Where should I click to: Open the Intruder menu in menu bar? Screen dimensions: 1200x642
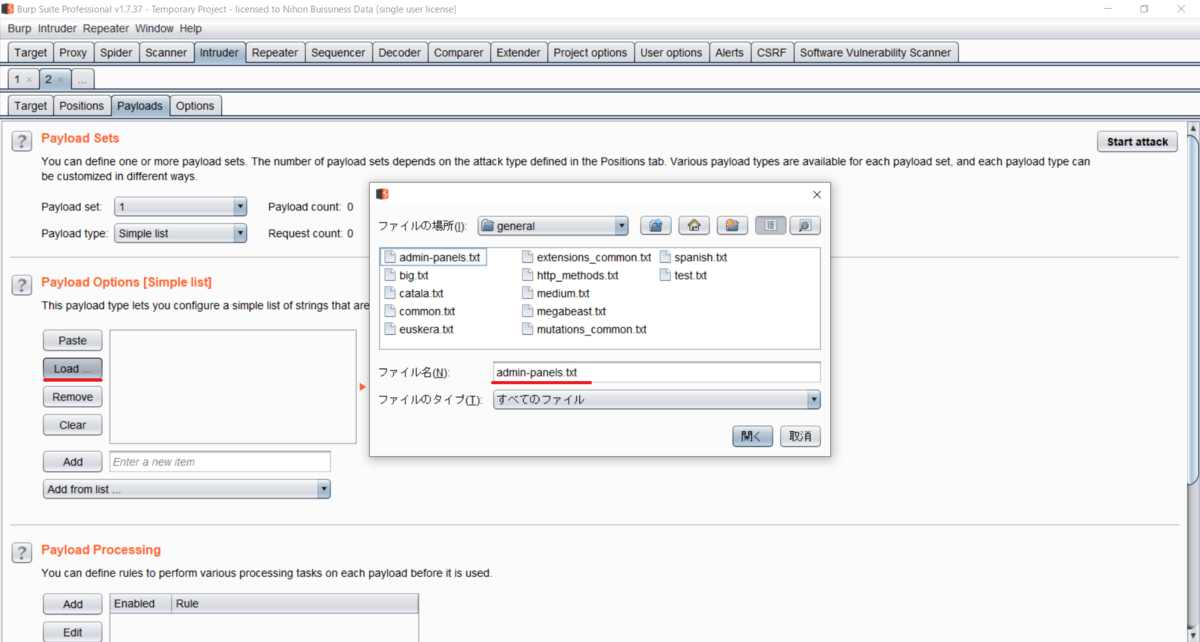58,28
